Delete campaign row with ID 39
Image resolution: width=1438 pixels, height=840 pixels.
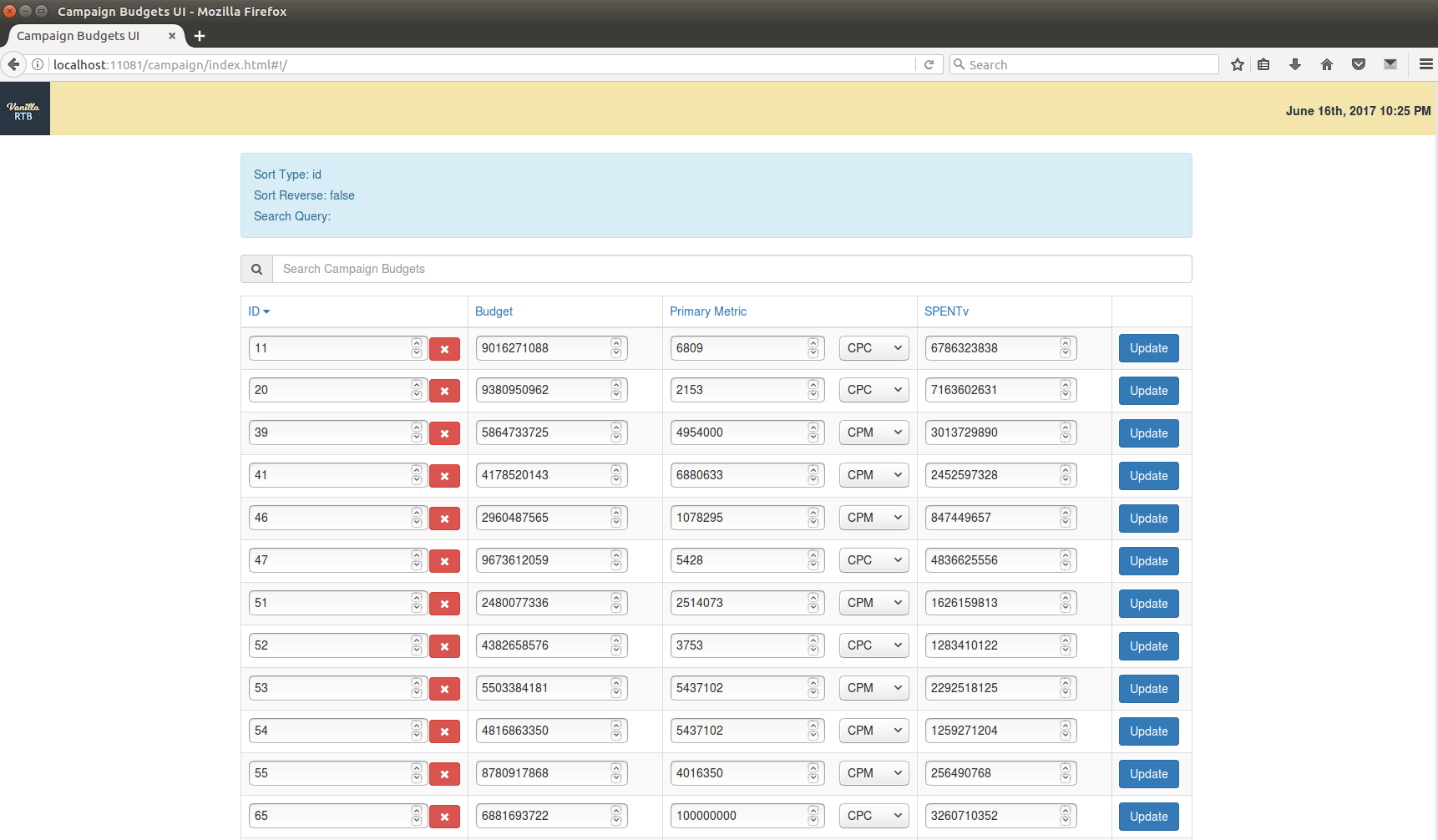[x=444, y=433]
